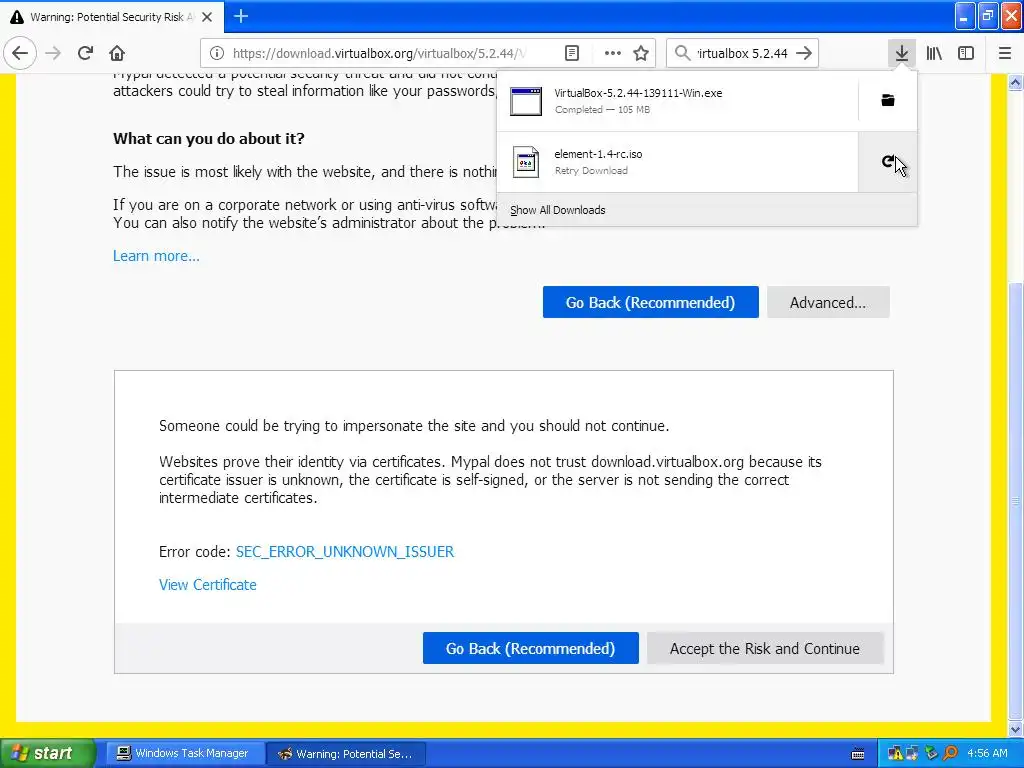This screenshot has width=1024, height=768.
Task: Open the Windows Start menu
Action: 47,753
